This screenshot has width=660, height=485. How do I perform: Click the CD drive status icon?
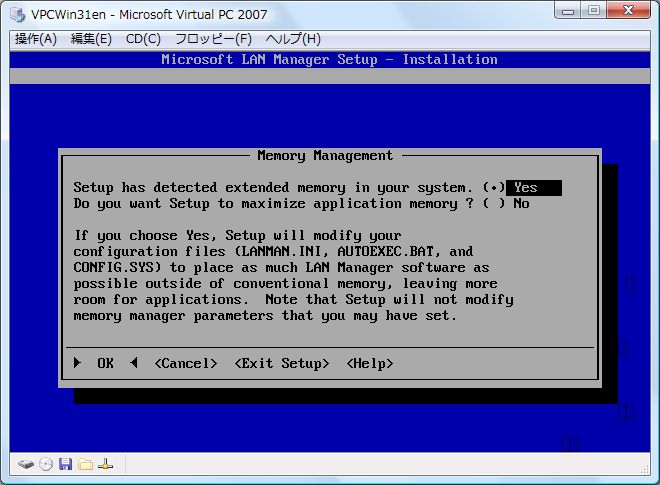[x=46, y=464]
